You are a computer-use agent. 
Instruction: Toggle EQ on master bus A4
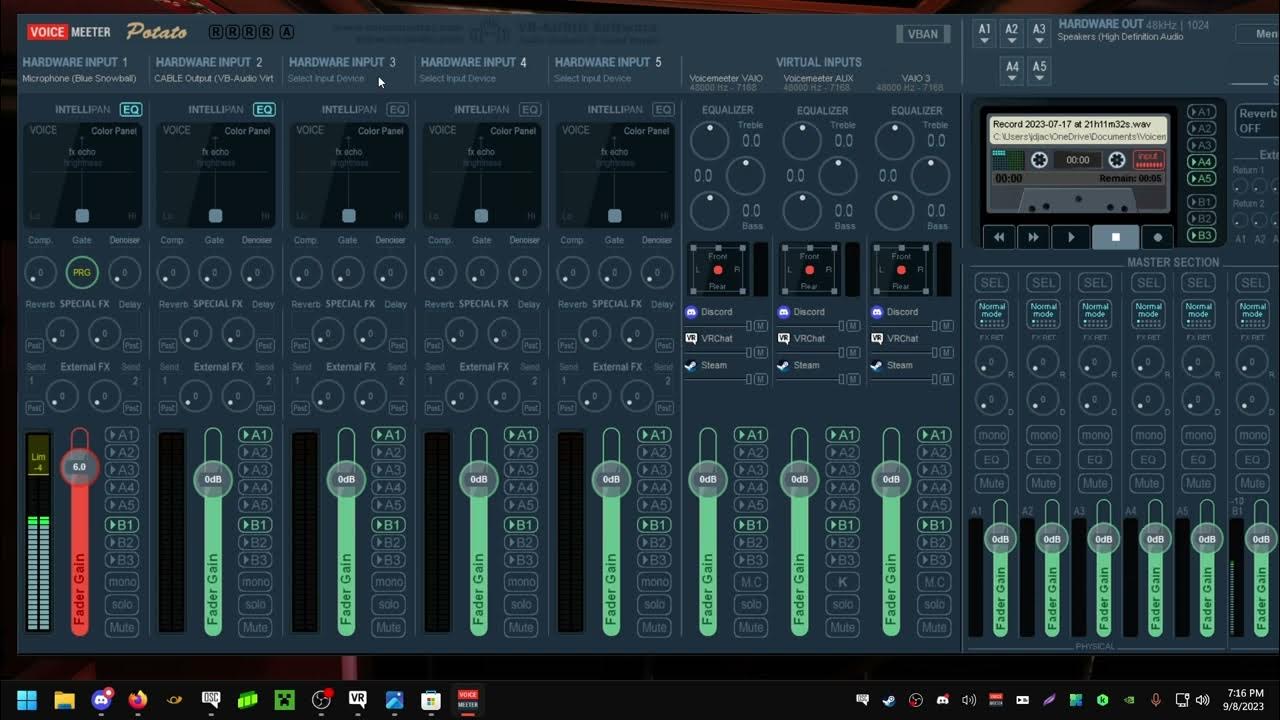(1147, 459)
